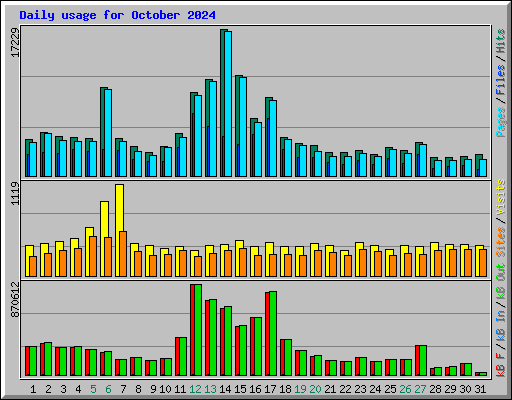Click the green kB Out bar for day 17

coord(273,334)
